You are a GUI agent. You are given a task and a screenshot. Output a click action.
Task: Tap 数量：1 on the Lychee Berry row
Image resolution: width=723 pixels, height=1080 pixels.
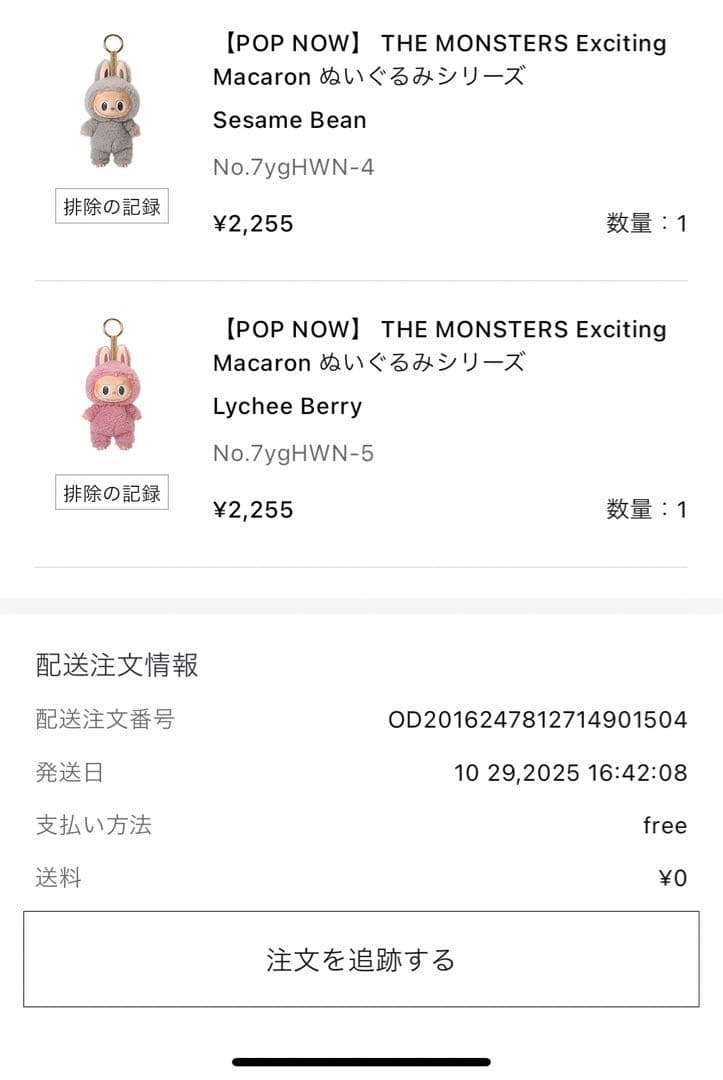click(x=646, y=509)
